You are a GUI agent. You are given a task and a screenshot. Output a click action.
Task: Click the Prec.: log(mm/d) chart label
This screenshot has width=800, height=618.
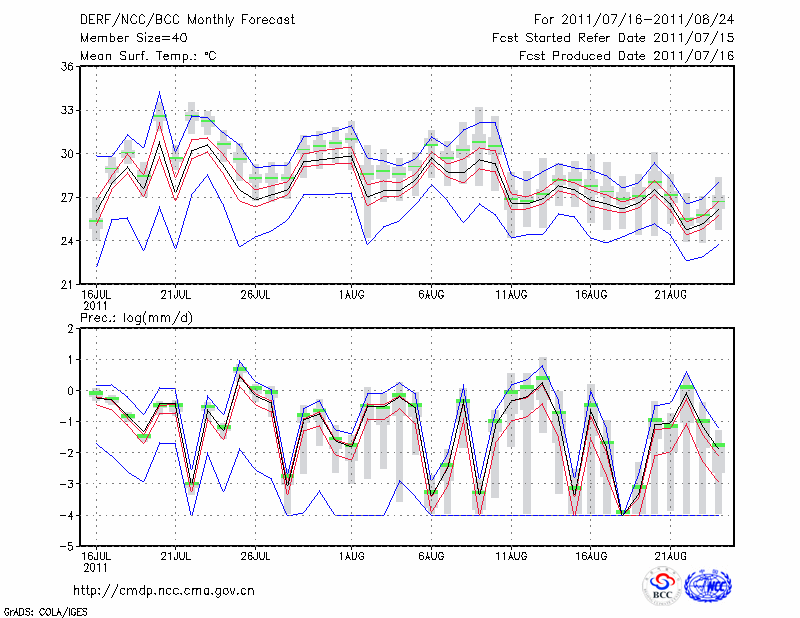point(136,317)
